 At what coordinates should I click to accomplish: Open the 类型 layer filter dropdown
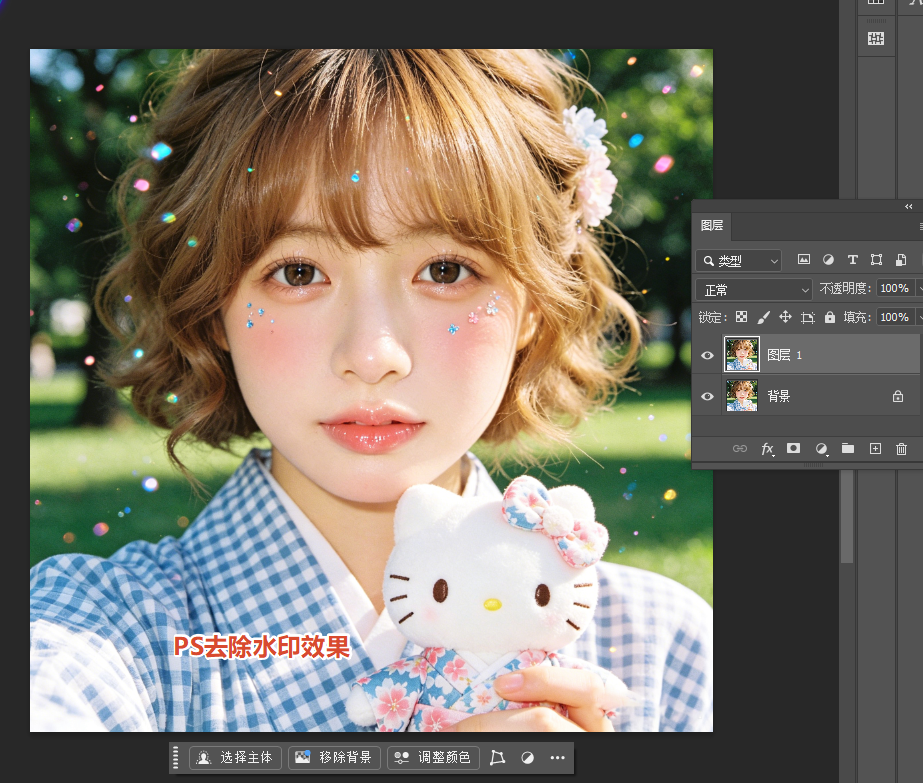(x=739, y=260)
